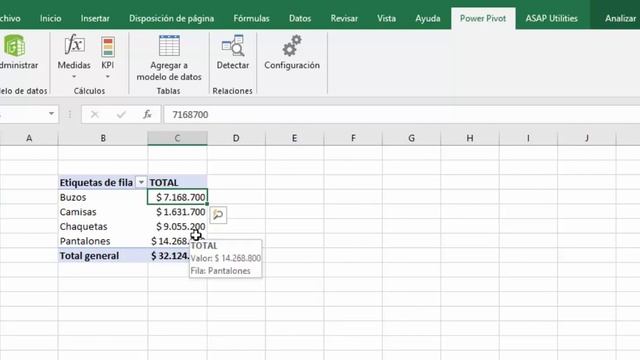Click Agregar a modelo de datos icon
Image resolution: width=640 pixels, height=360 pixels.
pos(169,45)
